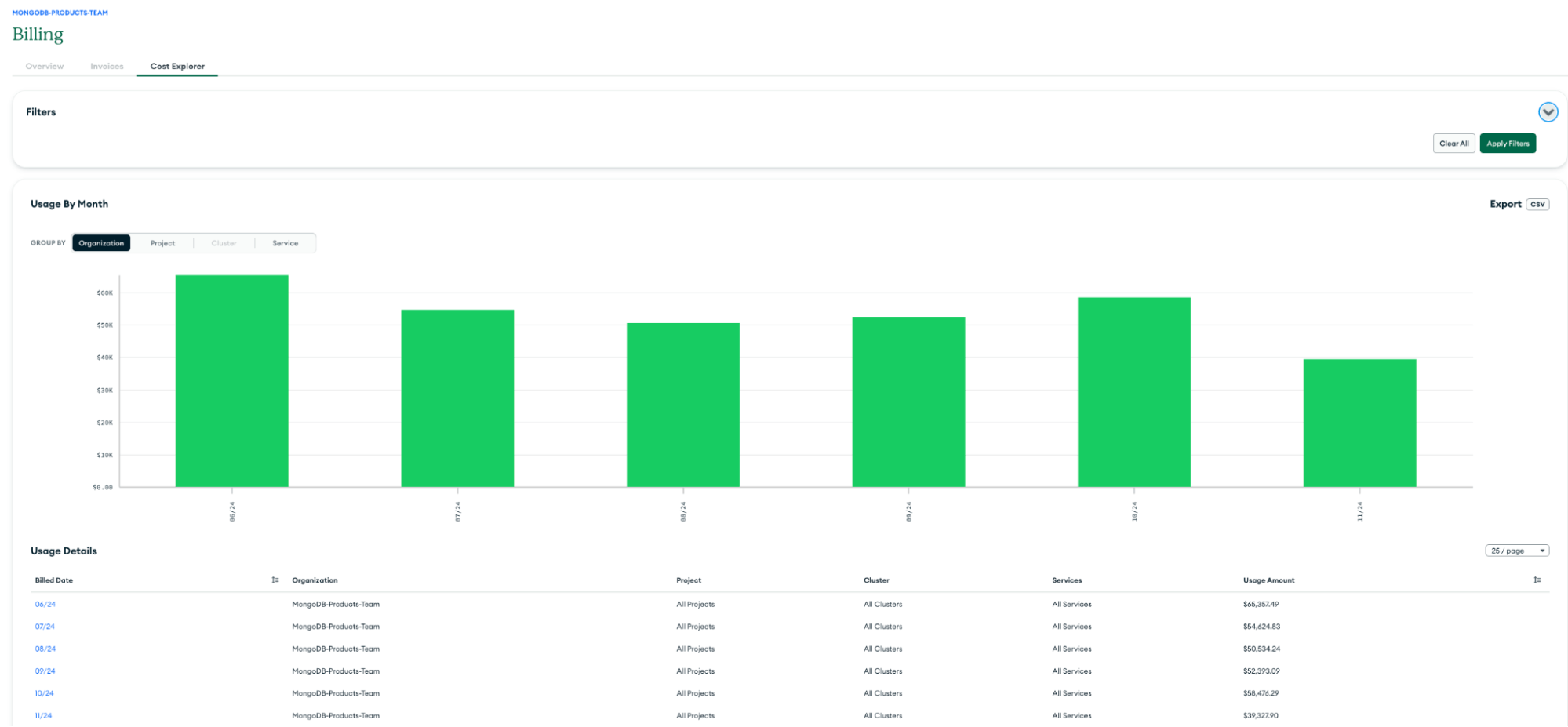Navigate via the MONGODB-PRODUCTS-TEAM breadcrumb
The image size is (1568, 727).
(60, 12)
